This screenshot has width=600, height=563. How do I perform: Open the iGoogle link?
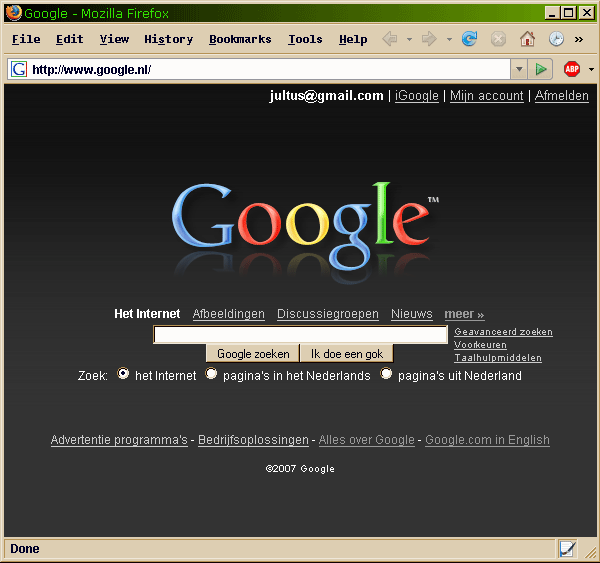pos(417,95)
